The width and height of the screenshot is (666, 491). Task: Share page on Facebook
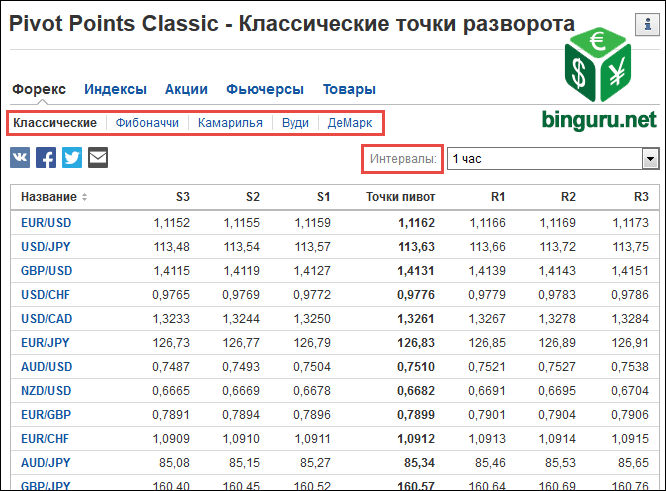click(46, 158)
